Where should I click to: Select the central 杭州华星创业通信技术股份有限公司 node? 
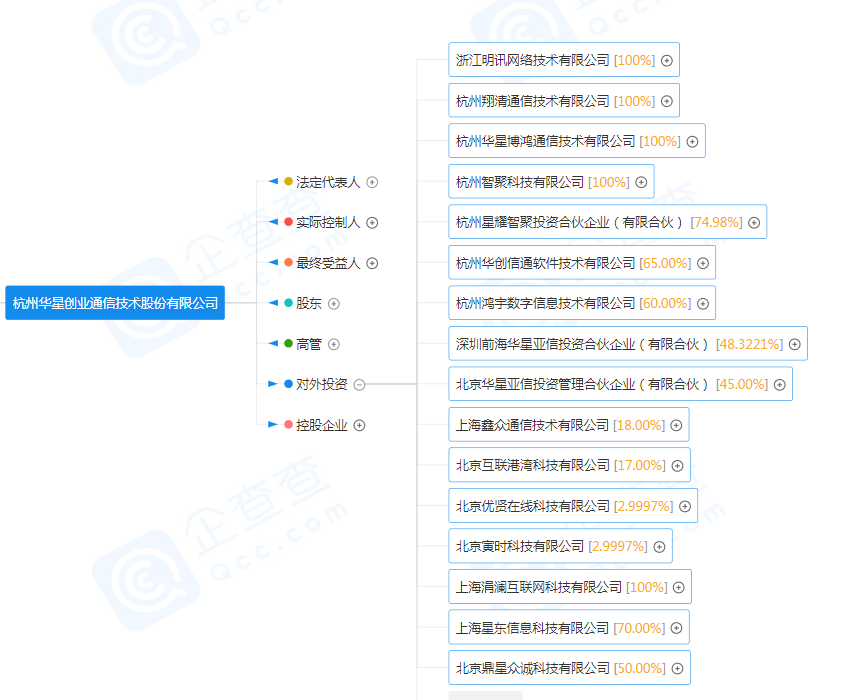113,302
